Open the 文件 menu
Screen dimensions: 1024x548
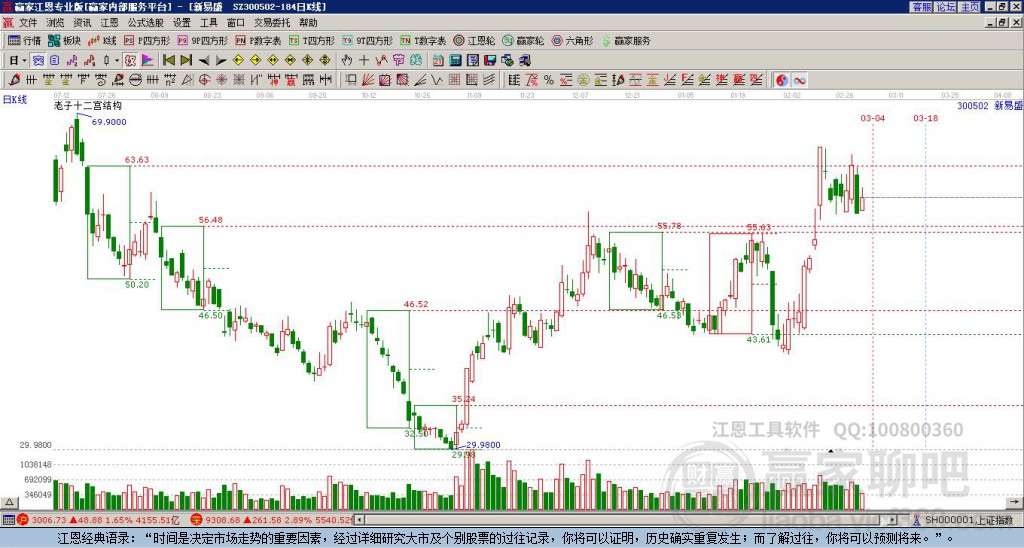pyautogui.click(x=27, y=23)
